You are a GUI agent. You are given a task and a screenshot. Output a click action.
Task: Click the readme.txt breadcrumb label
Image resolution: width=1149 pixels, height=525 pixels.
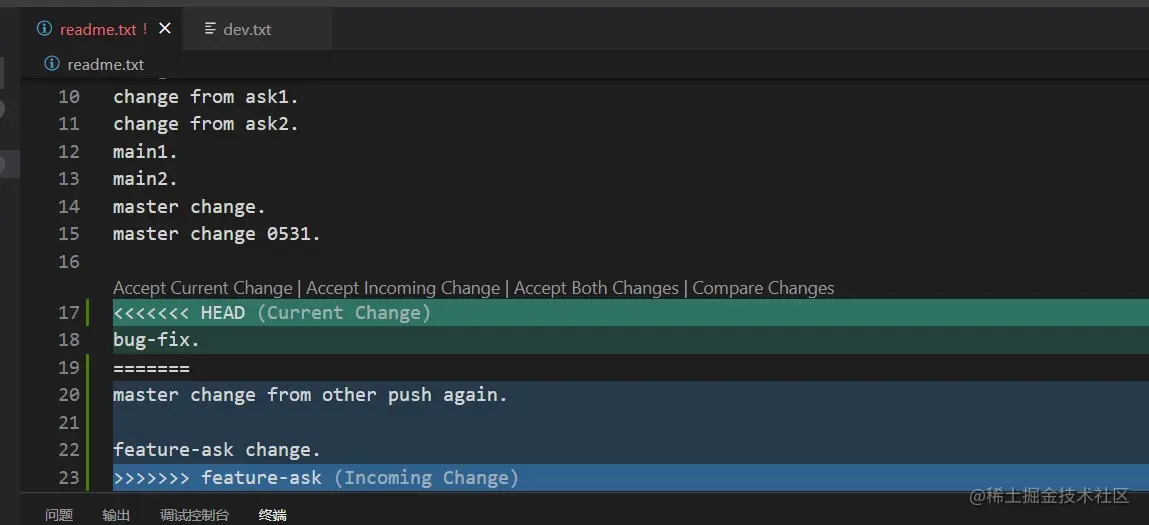(106, 64)
